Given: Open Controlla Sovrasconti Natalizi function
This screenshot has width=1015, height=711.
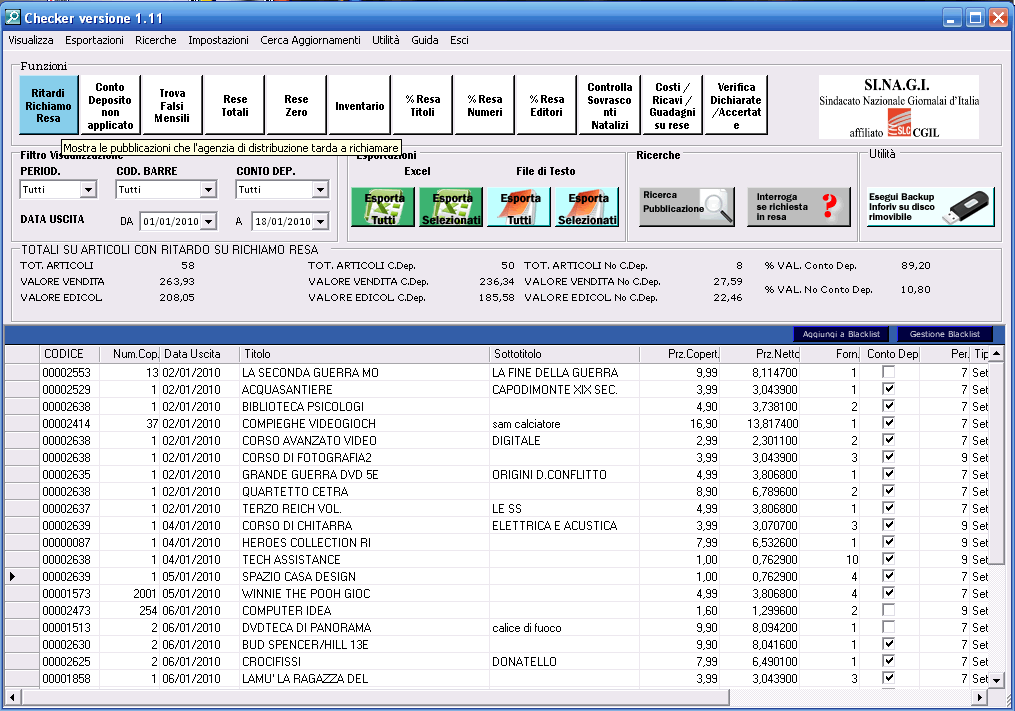Looking at the screenshot, I should (609, 105).
